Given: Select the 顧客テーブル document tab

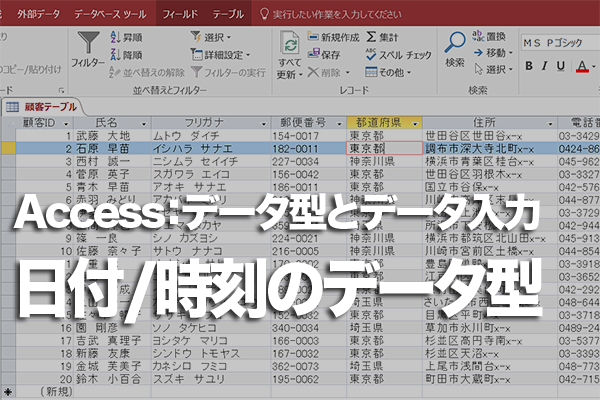Looking at the screenshot, I should (43, 107).
